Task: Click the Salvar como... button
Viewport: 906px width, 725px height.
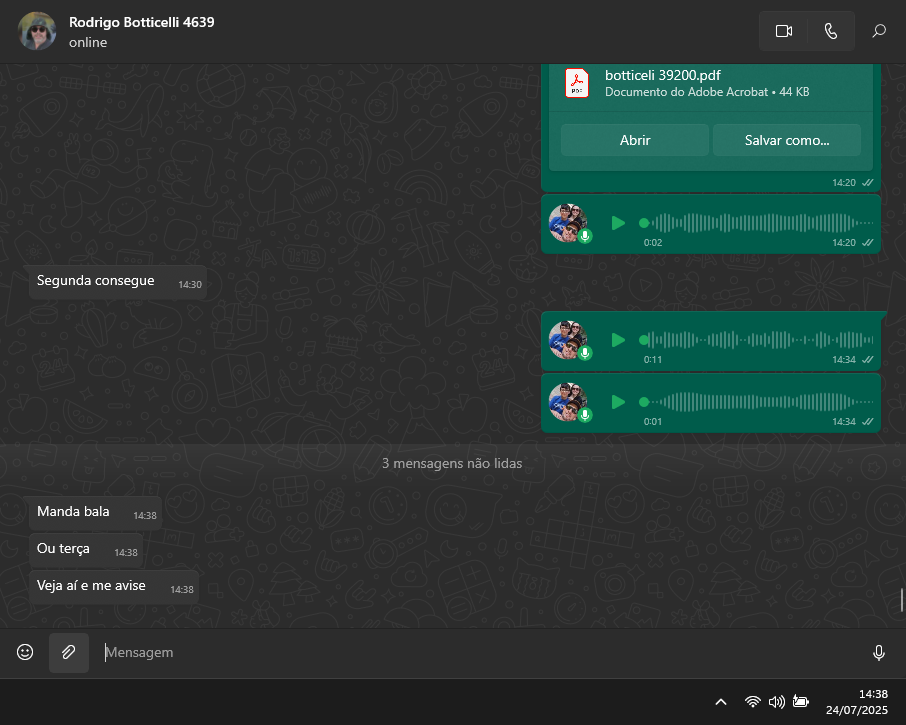Action: [x=786, y=140]
